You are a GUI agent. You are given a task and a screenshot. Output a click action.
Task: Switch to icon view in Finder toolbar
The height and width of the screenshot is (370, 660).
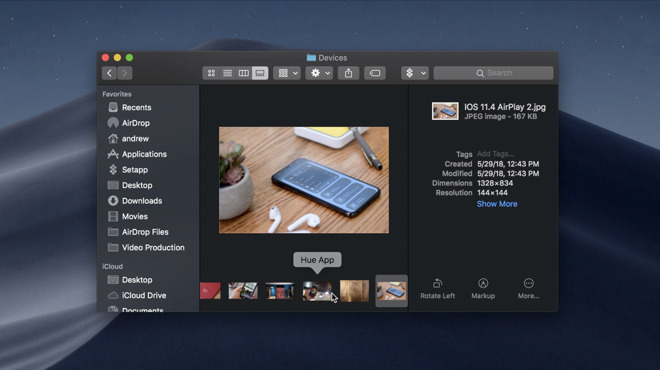211,73
